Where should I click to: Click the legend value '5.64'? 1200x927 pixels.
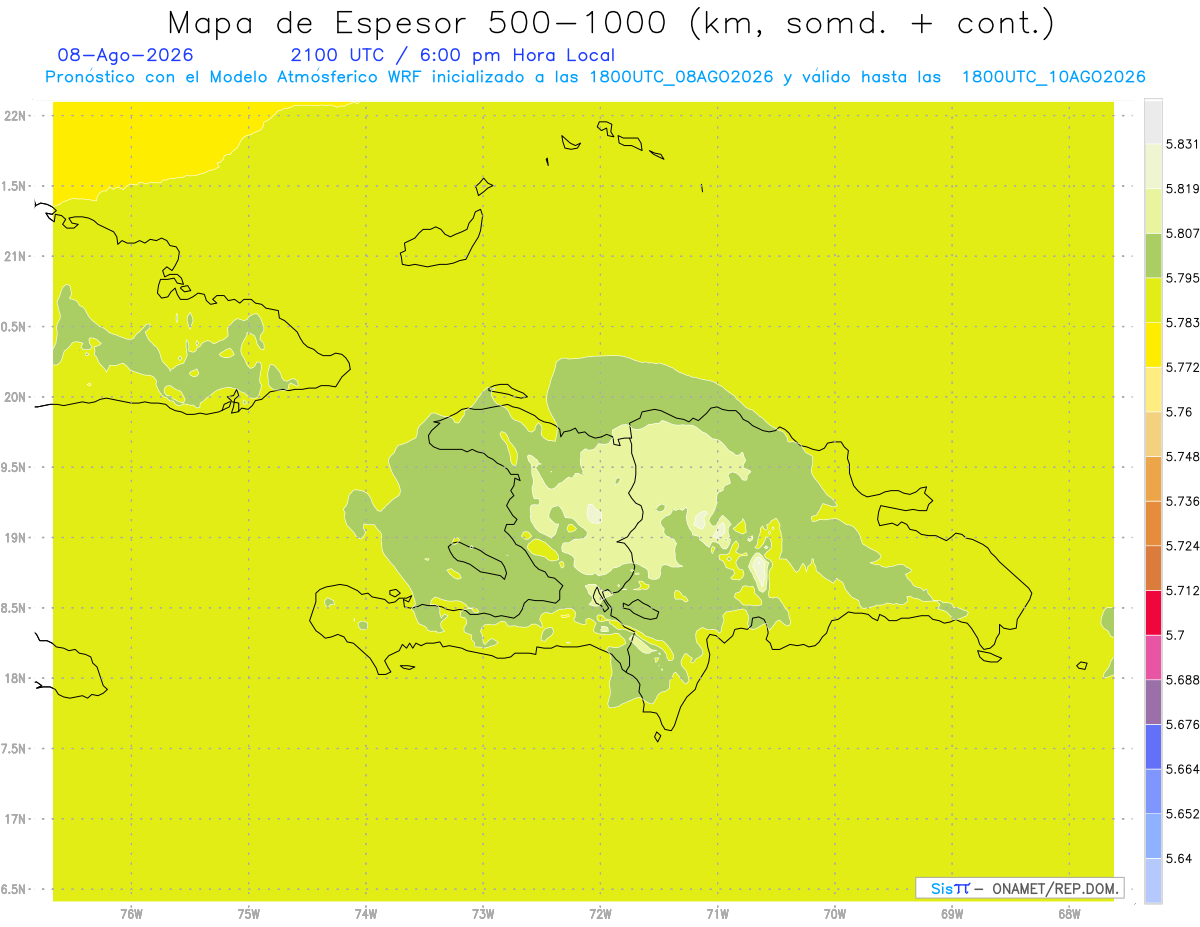point(1178,859)
